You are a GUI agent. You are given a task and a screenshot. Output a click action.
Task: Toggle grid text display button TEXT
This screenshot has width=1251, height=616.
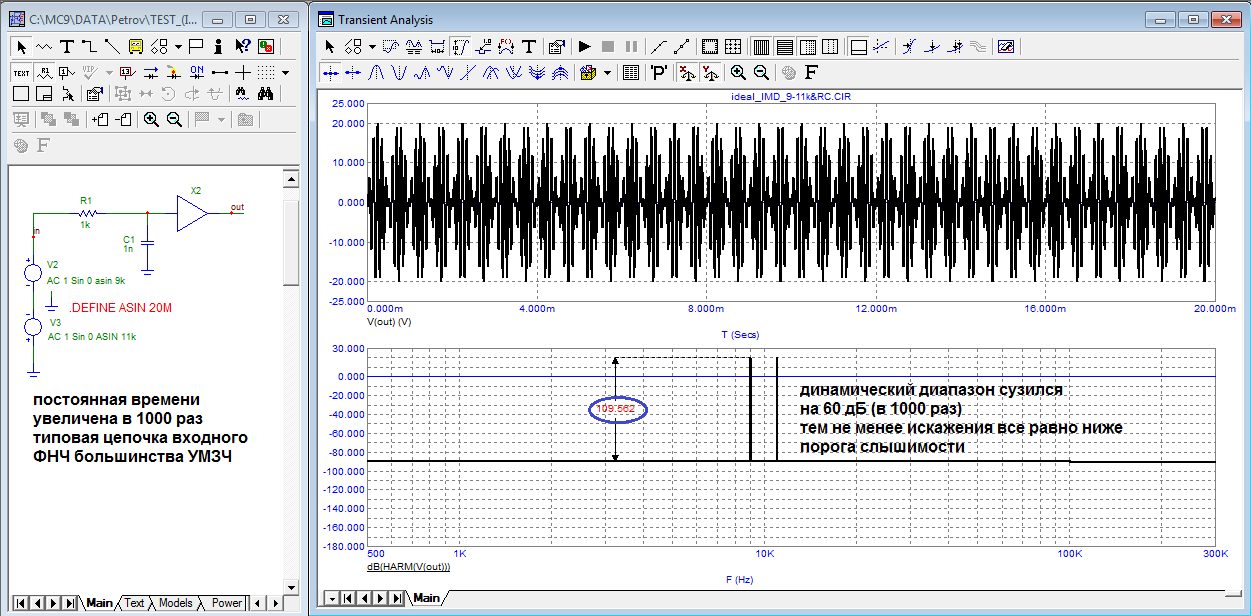[21, 72]
